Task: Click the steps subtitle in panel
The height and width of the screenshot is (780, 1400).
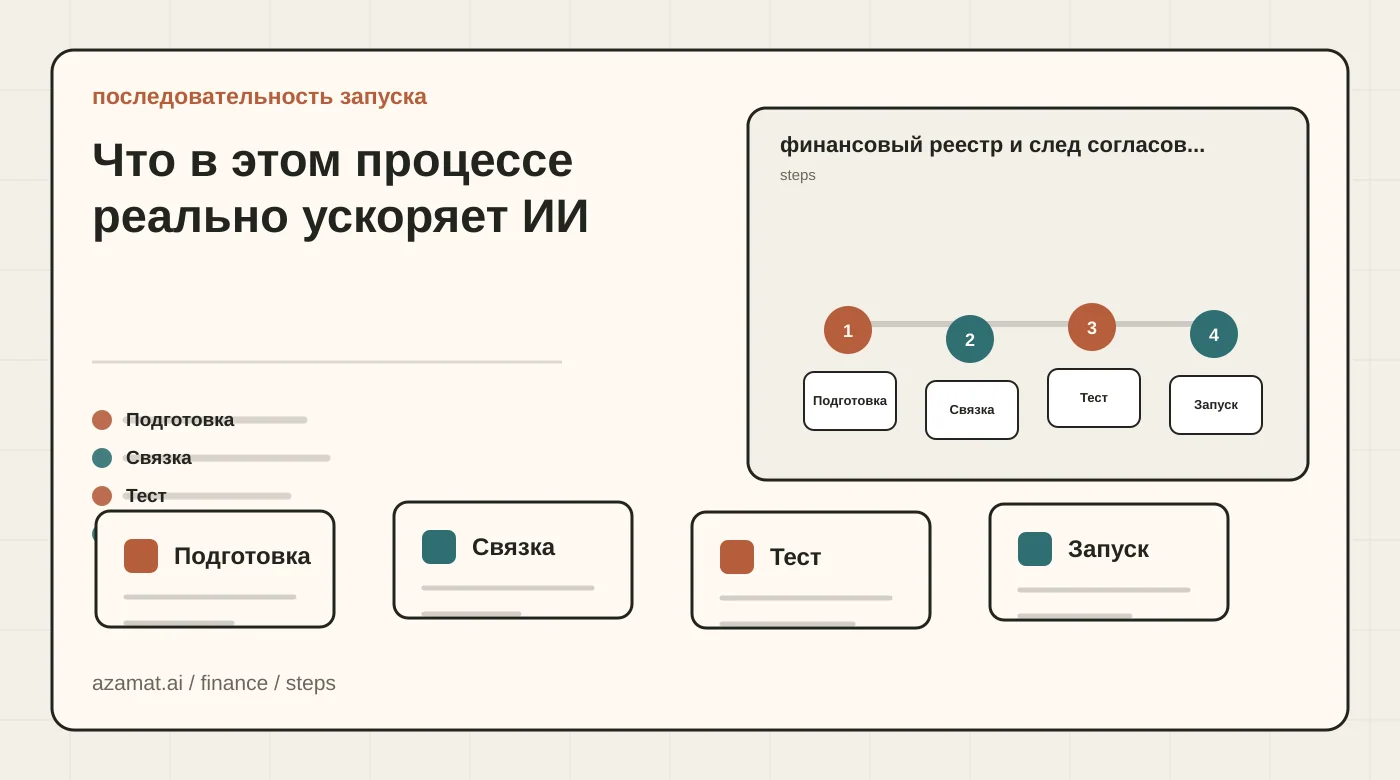Action: coord(798,175)
